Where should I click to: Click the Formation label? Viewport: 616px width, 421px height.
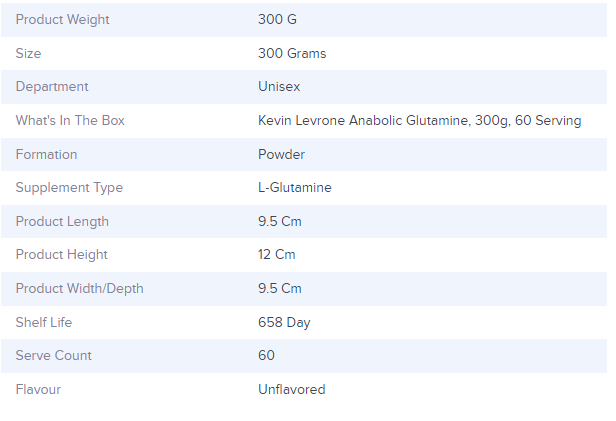tap(46, 155)
